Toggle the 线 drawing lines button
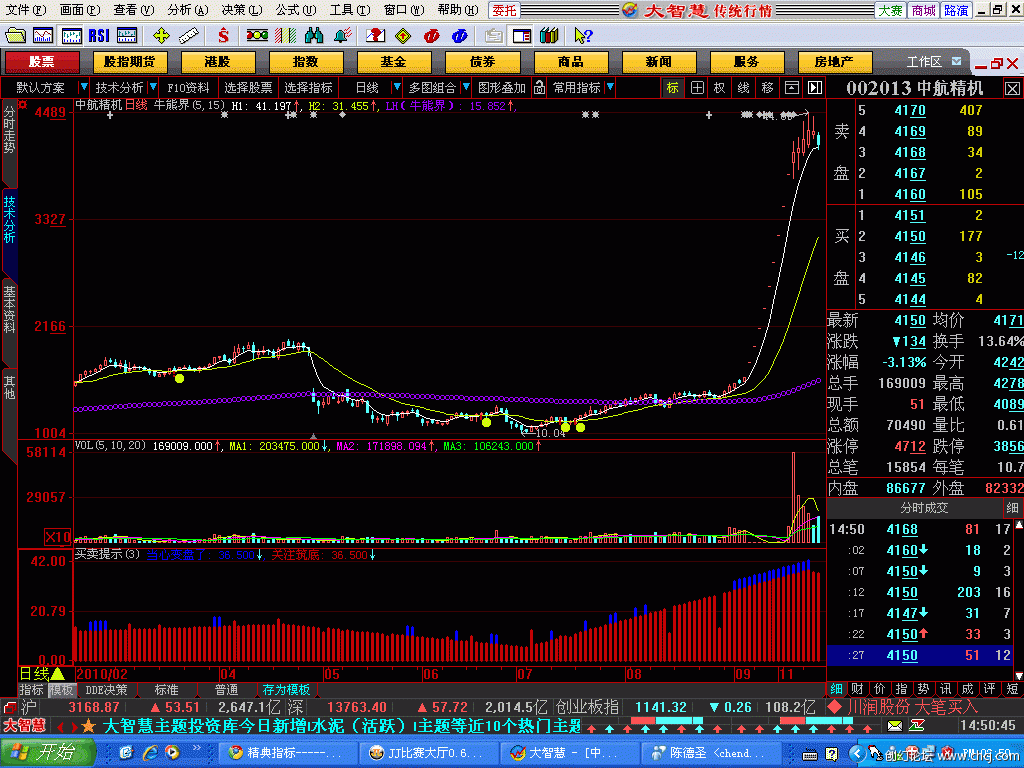Viewport: 1024px width, 768px height. 743,87
